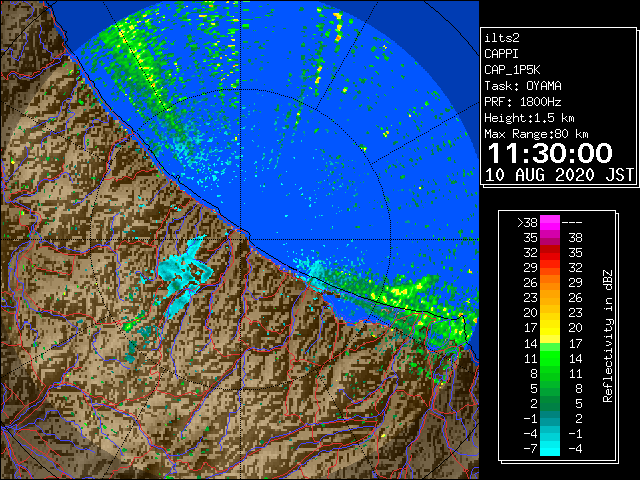640x480 pixels.
Task: Pick the cyan -7 to -4 dBZ swatch
Action: (550, 448)
